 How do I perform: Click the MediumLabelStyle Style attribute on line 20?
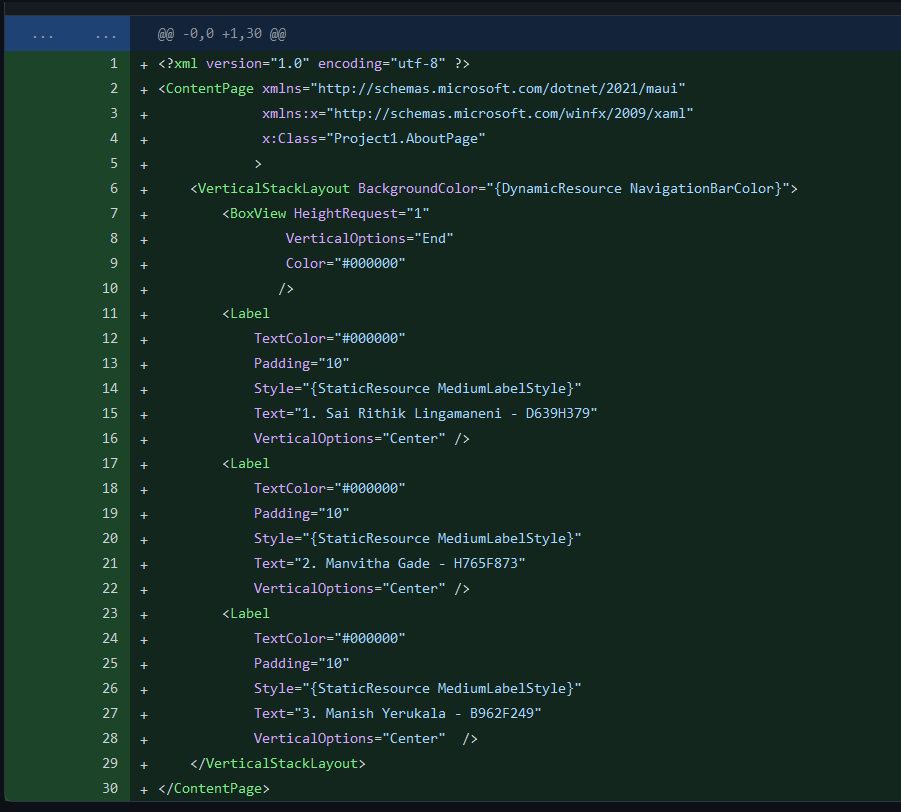click(418, 538)
